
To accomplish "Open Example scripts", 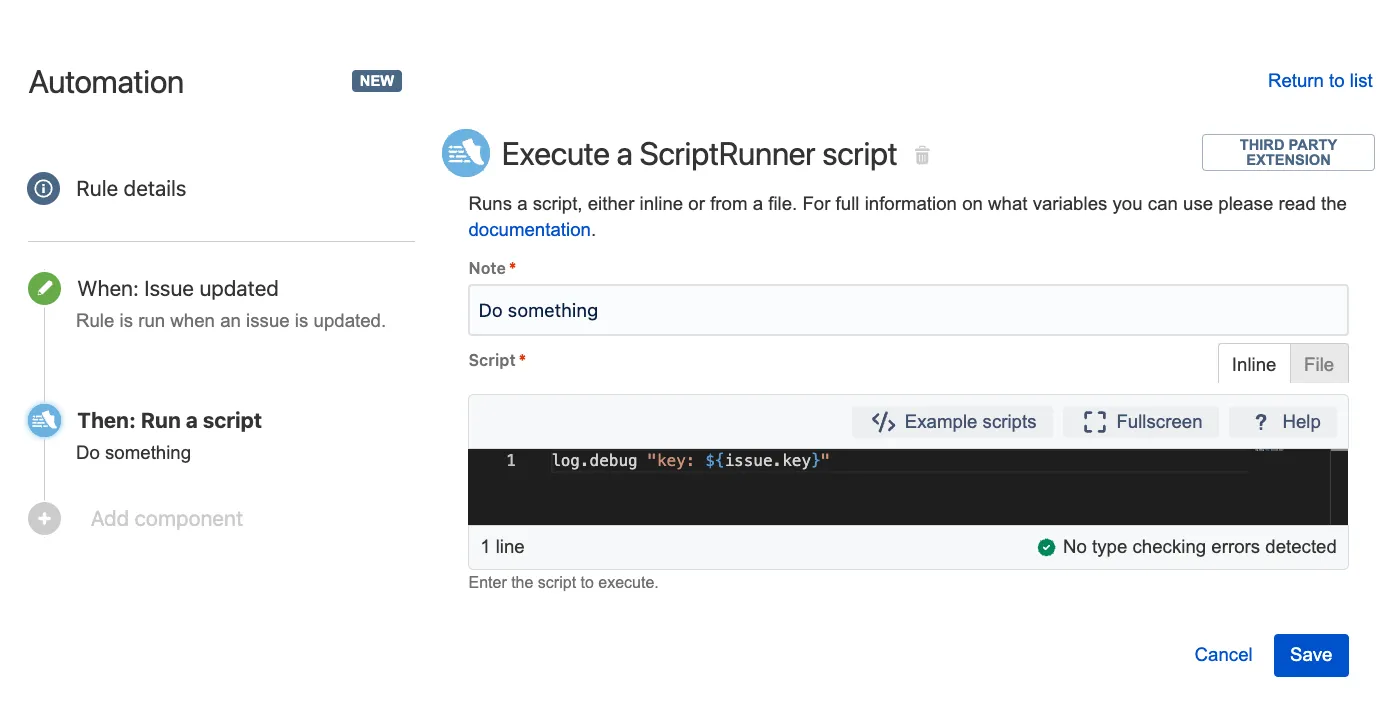I will (x=953, y=422).
